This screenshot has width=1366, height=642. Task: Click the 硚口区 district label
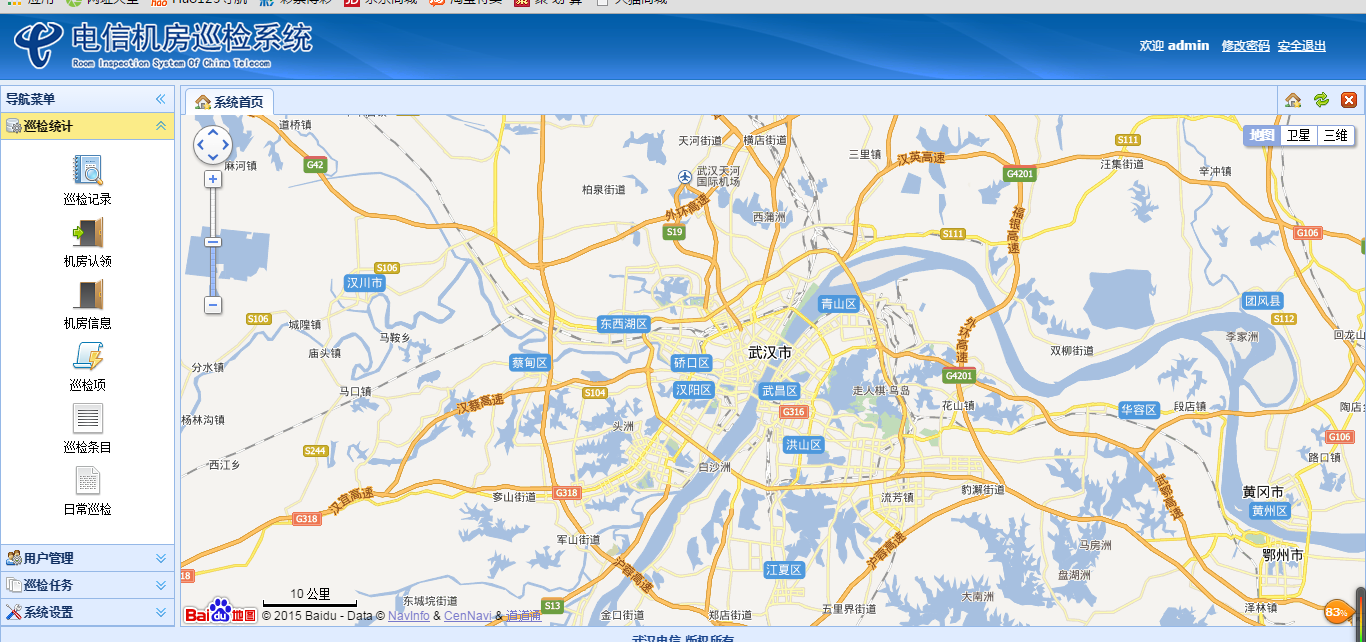(x=691, y=362)
